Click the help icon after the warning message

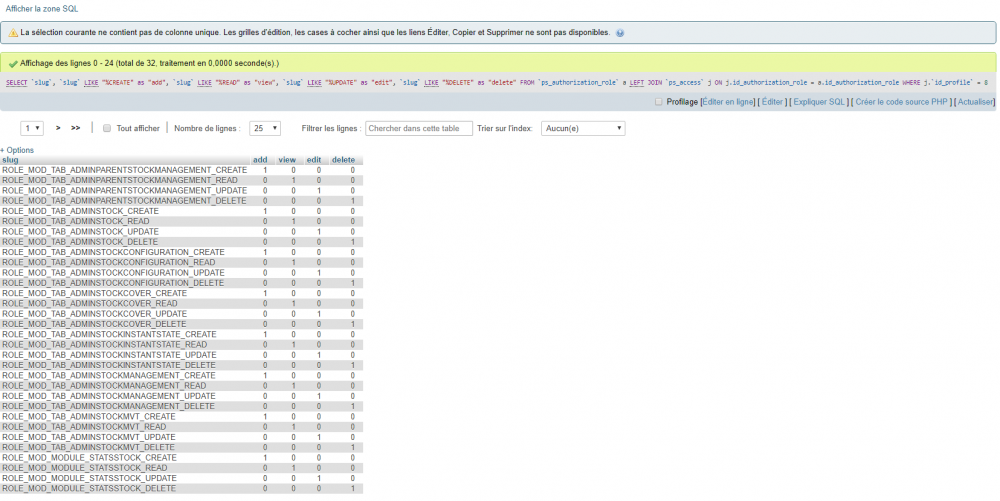(620, 33)
